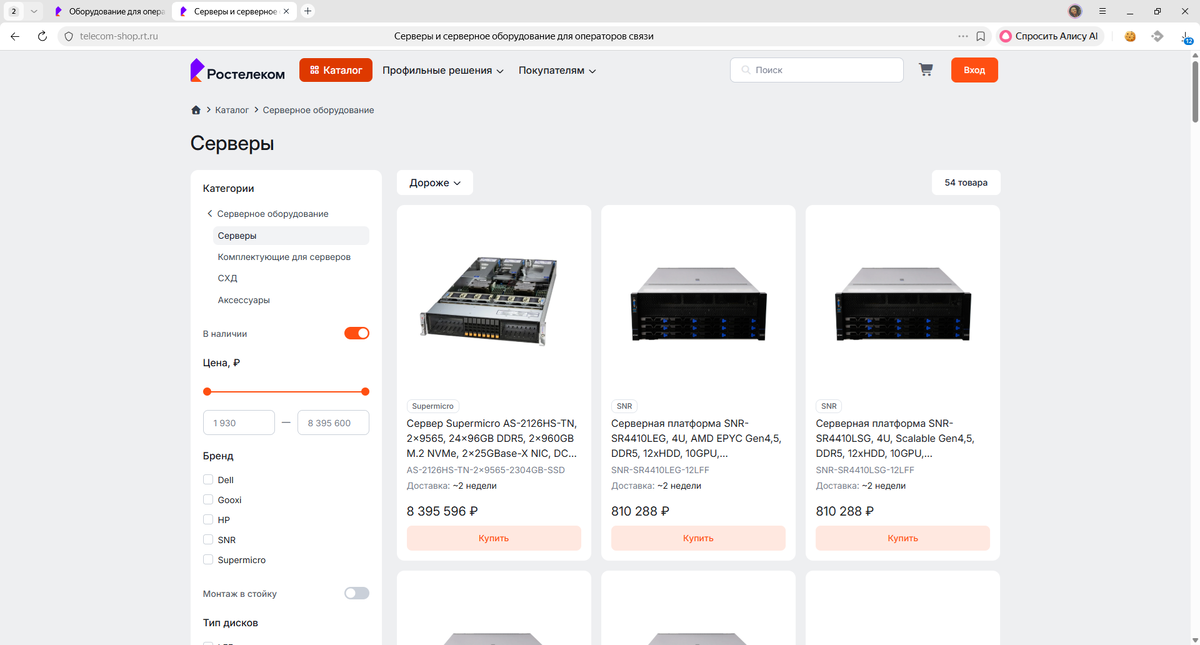Open the Сервер Supermicro AS-2126HS-TN title link
The width and height of the screenshot is (1200, 645).
[492, 438]
